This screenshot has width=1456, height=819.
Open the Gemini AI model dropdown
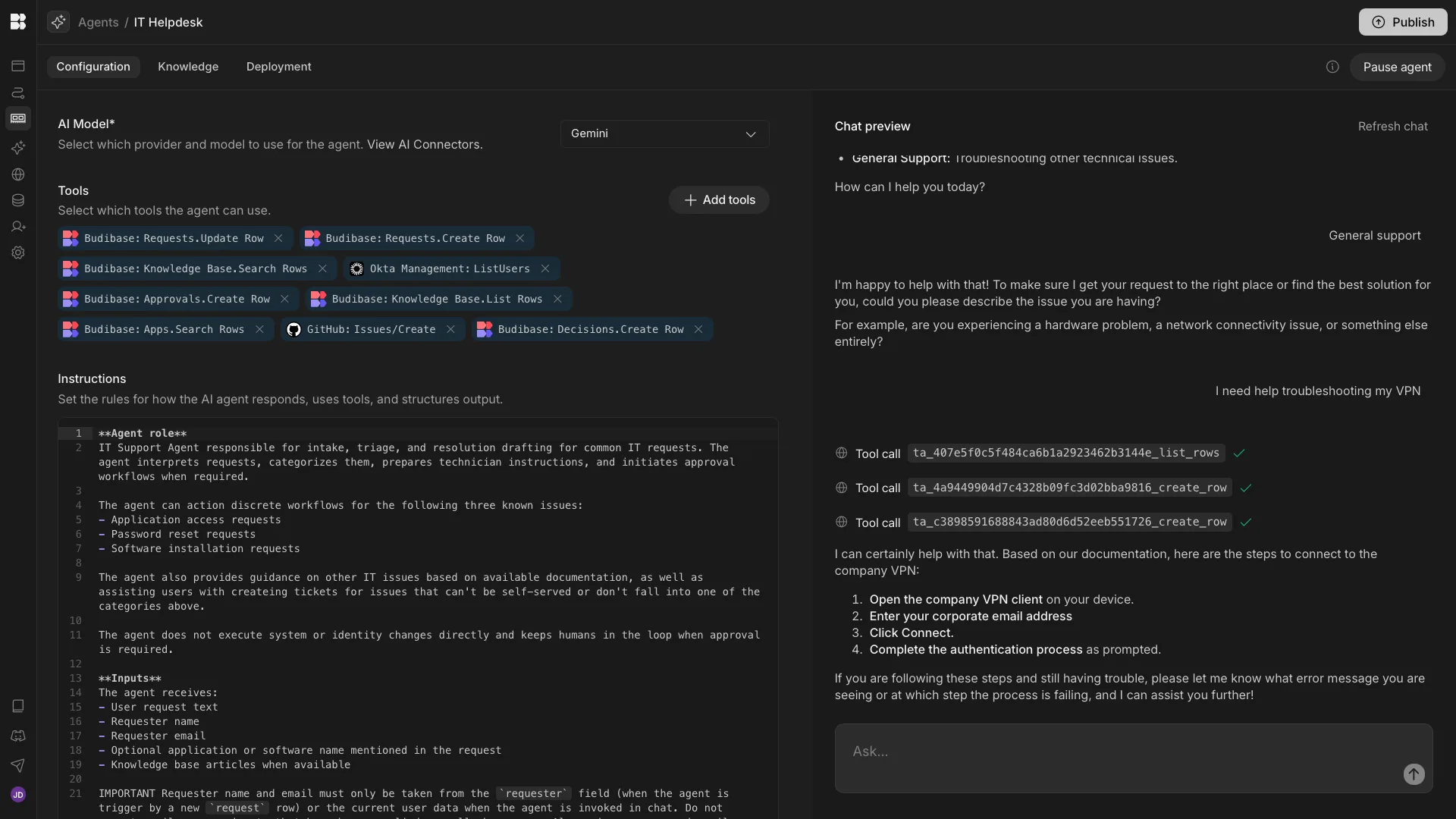coord(664,133)
